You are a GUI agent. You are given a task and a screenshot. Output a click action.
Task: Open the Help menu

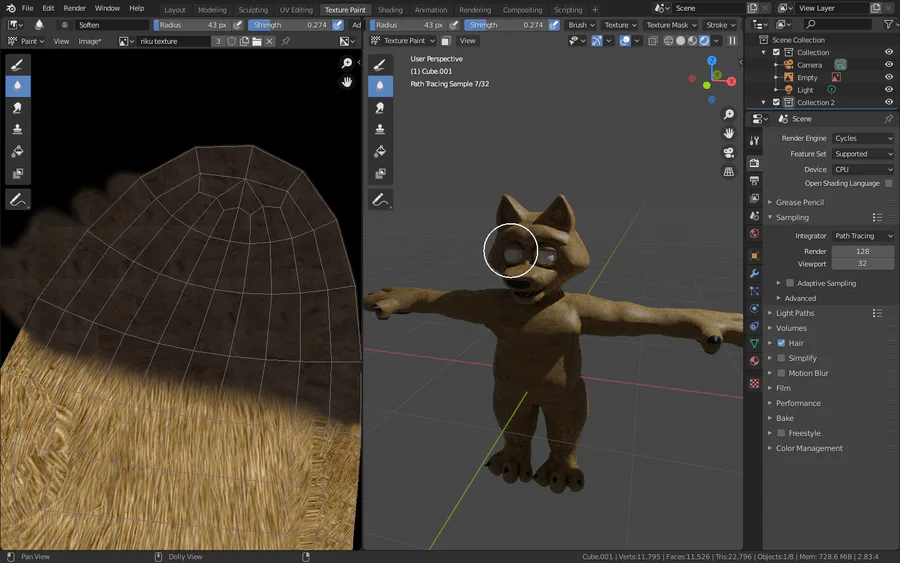[x=137, y=8]
